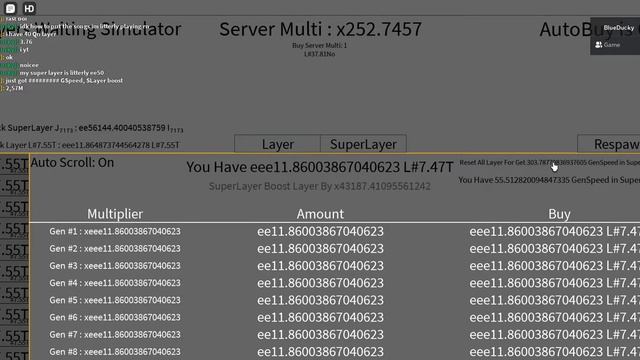
Task: Click the Gen #4 multiplier text
Action: pos(115,283)
